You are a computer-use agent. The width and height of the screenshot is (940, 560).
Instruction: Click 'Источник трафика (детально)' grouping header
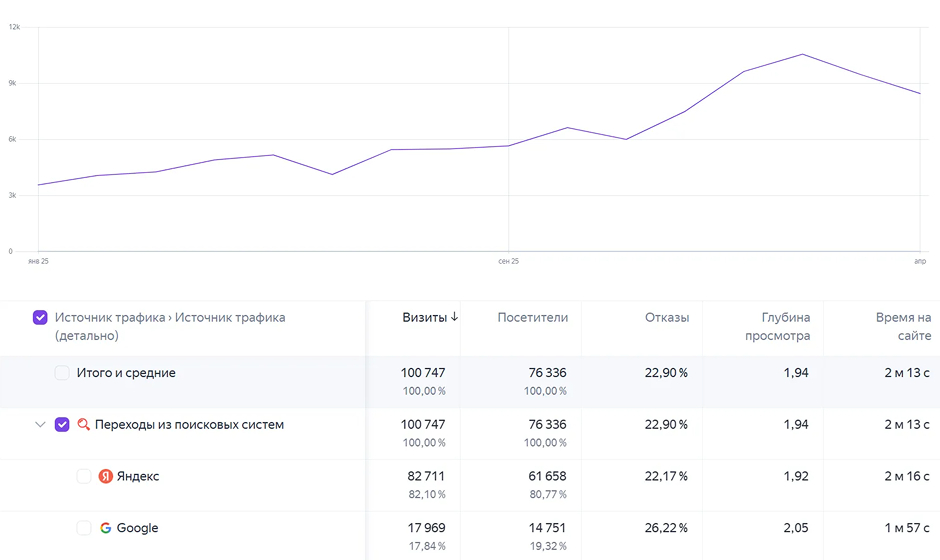tap(170, 326)
